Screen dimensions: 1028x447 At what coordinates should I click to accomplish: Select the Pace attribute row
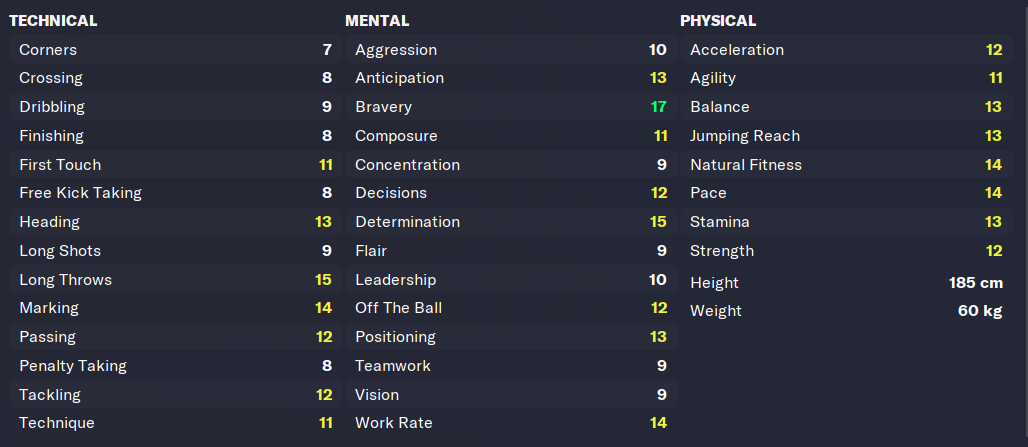(845, 193)
